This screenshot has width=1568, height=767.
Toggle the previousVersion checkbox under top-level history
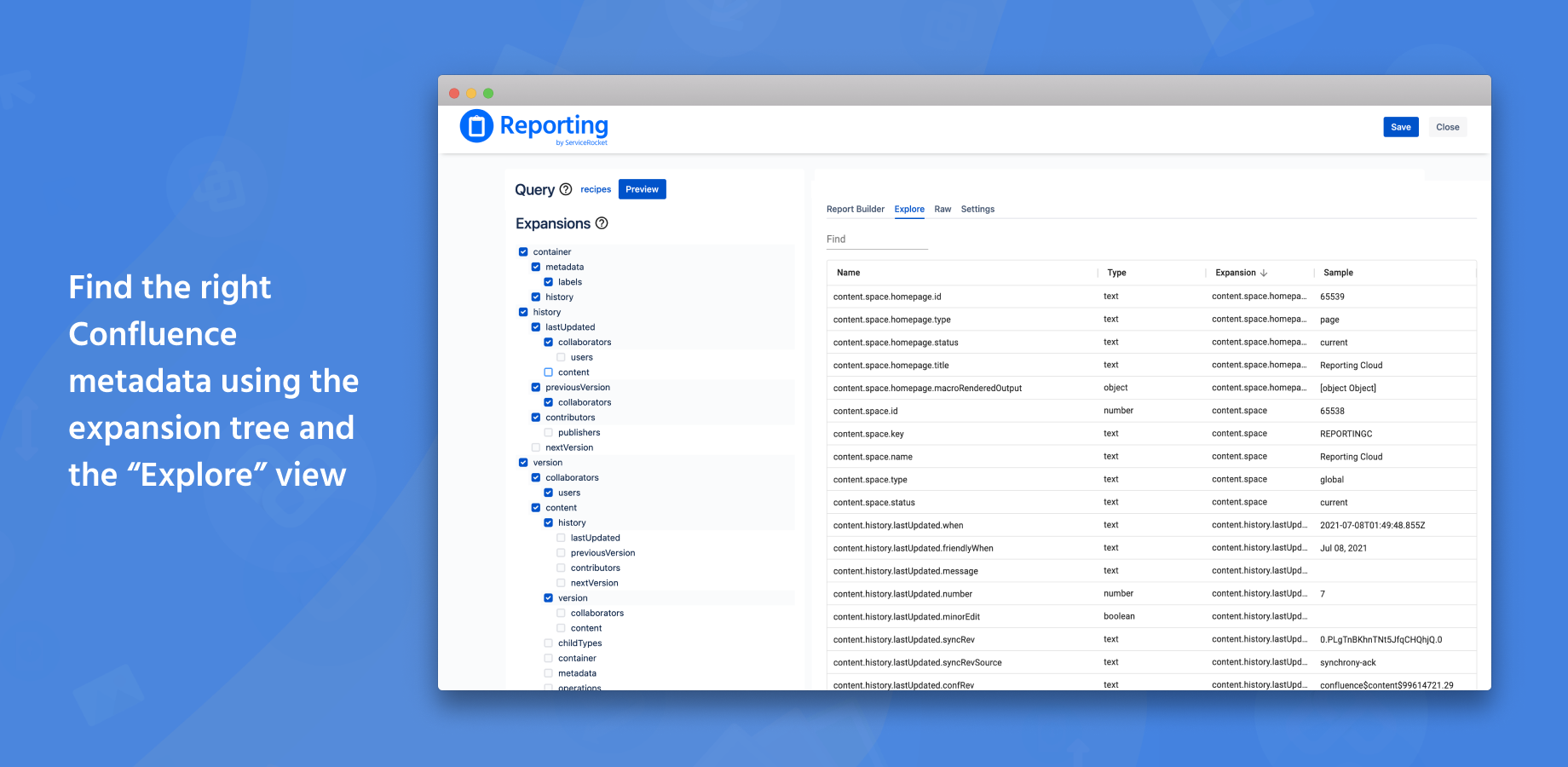click(536, 388)
